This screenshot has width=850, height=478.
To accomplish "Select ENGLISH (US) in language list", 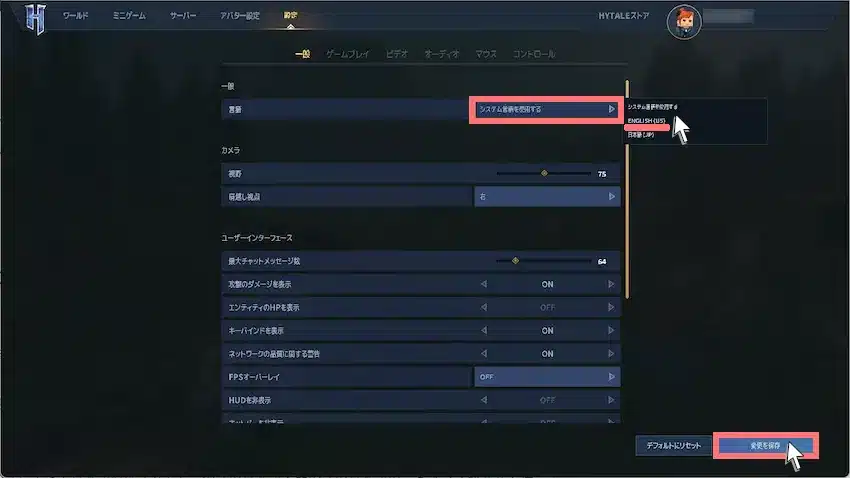I will (647, 121).
